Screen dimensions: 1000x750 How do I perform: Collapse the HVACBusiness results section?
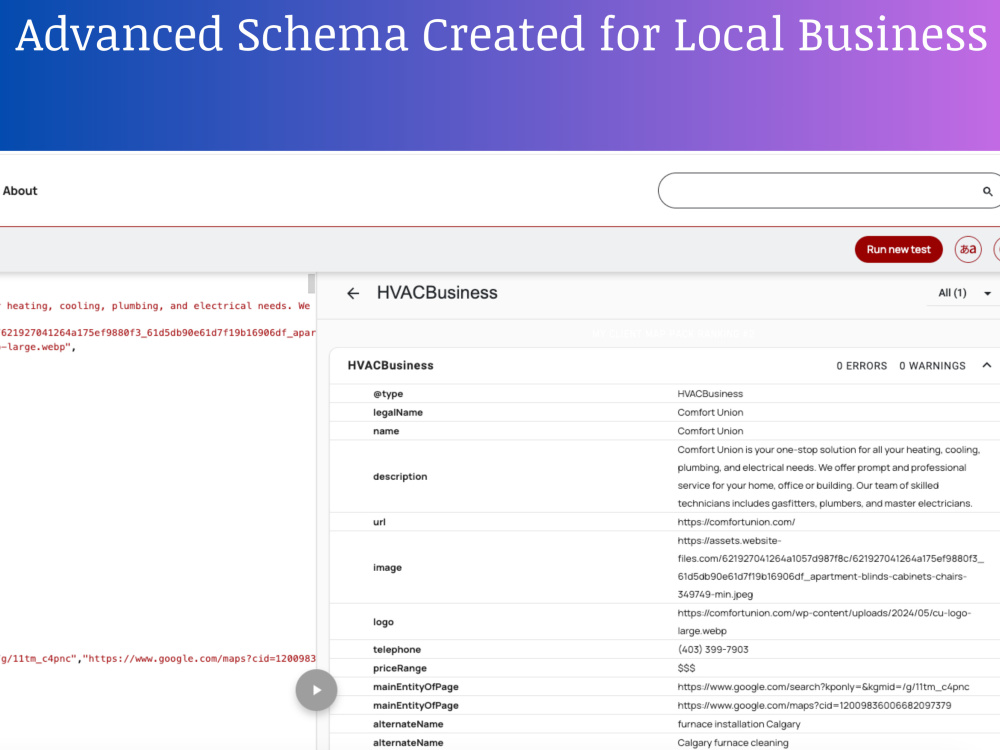[987, 365]
